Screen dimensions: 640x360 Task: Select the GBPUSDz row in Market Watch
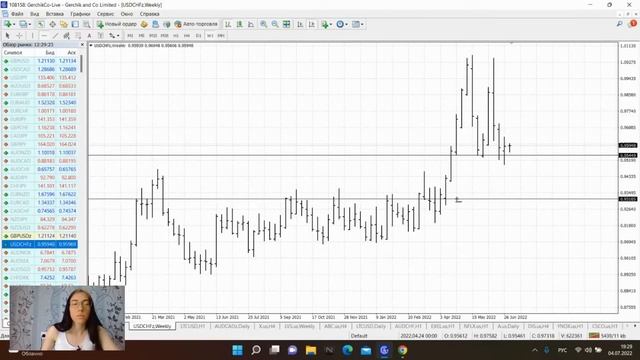(40, 236)
